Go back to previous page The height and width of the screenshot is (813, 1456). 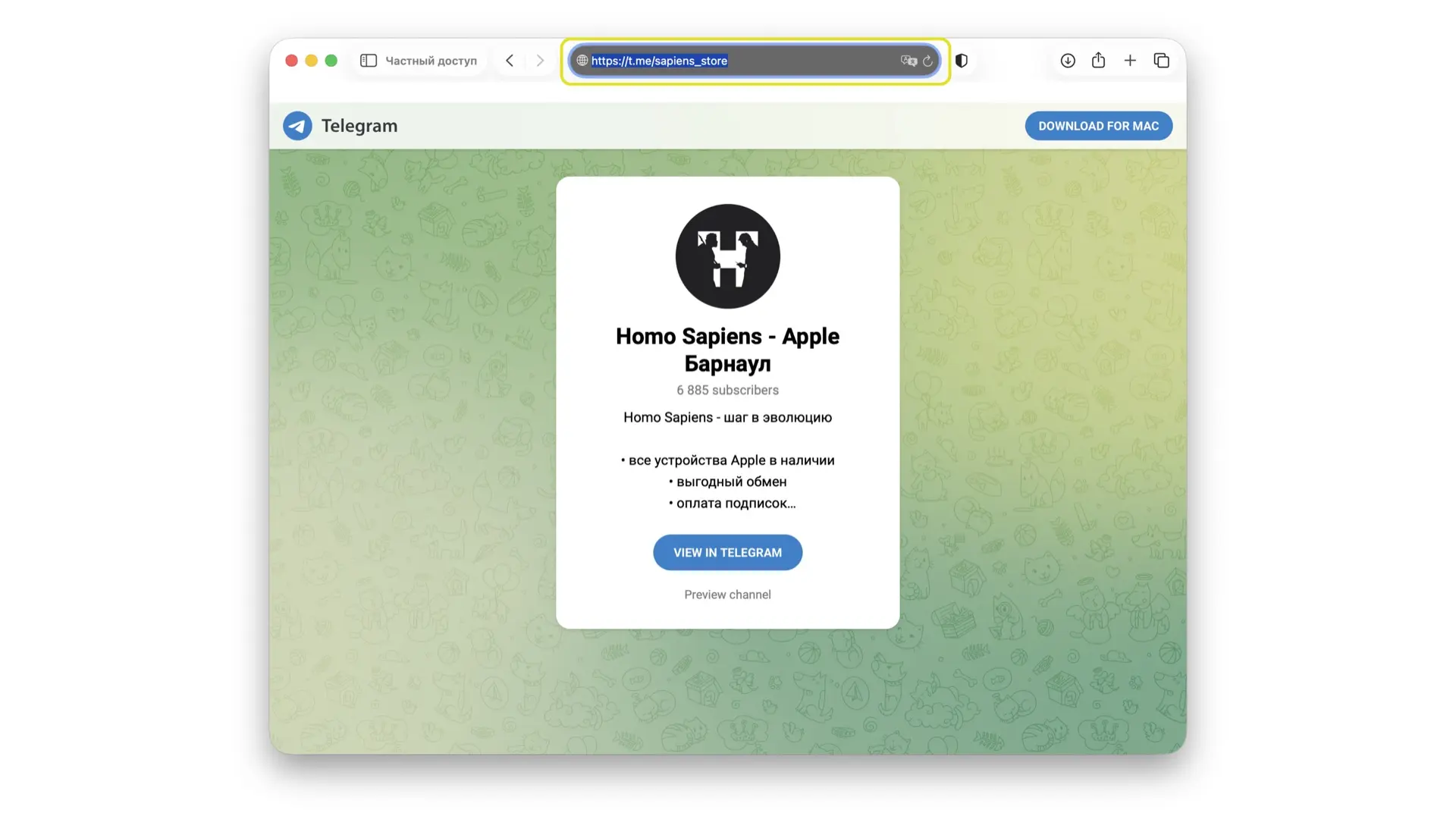tap(510, 61)
